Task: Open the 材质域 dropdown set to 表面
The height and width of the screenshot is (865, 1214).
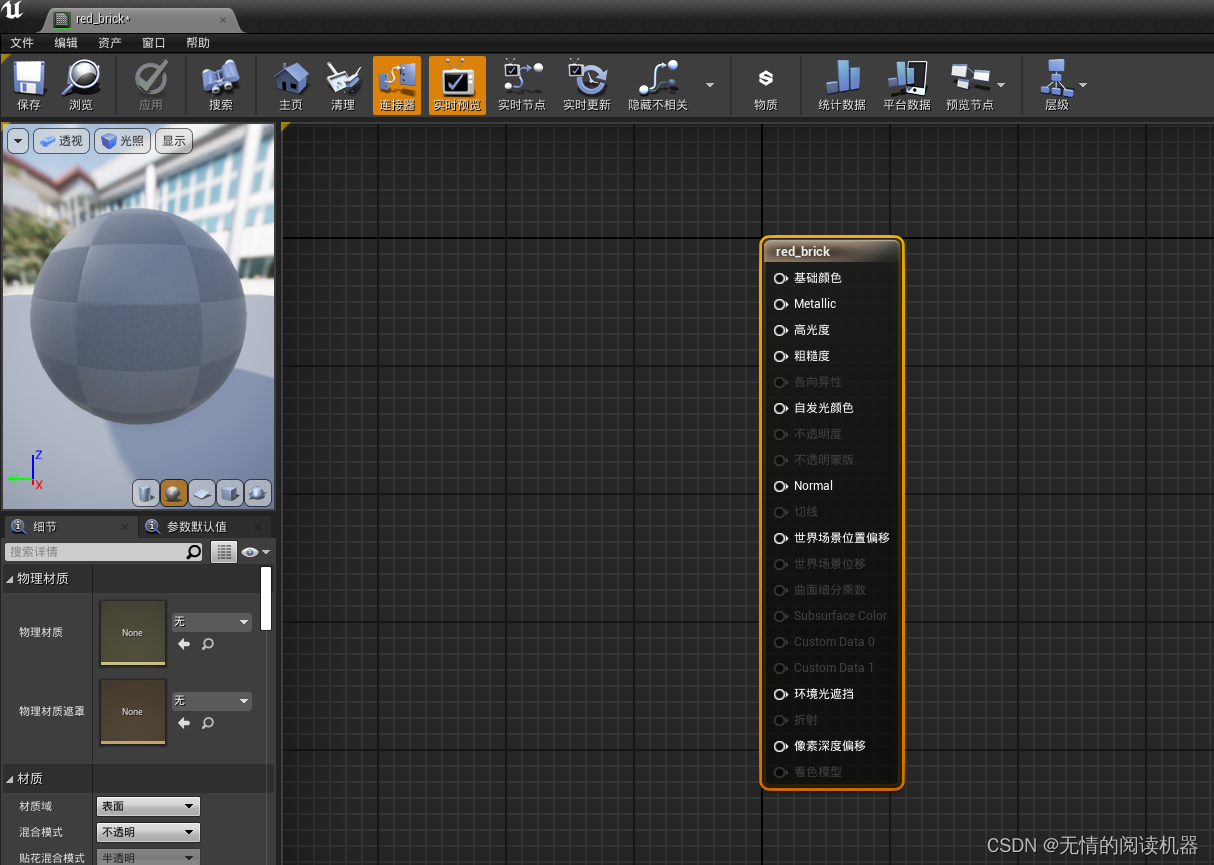Action: pos(148,806)
